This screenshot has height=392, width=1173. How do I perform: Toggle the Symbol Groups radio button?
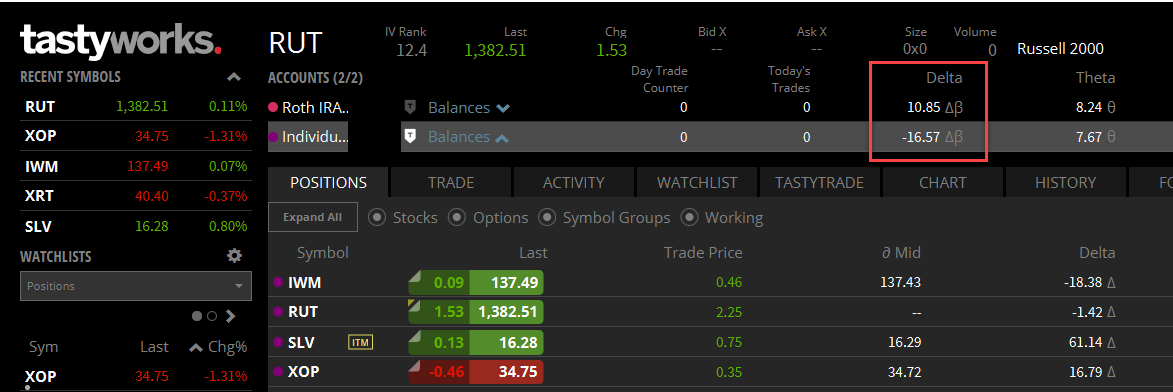click(548, 218)
